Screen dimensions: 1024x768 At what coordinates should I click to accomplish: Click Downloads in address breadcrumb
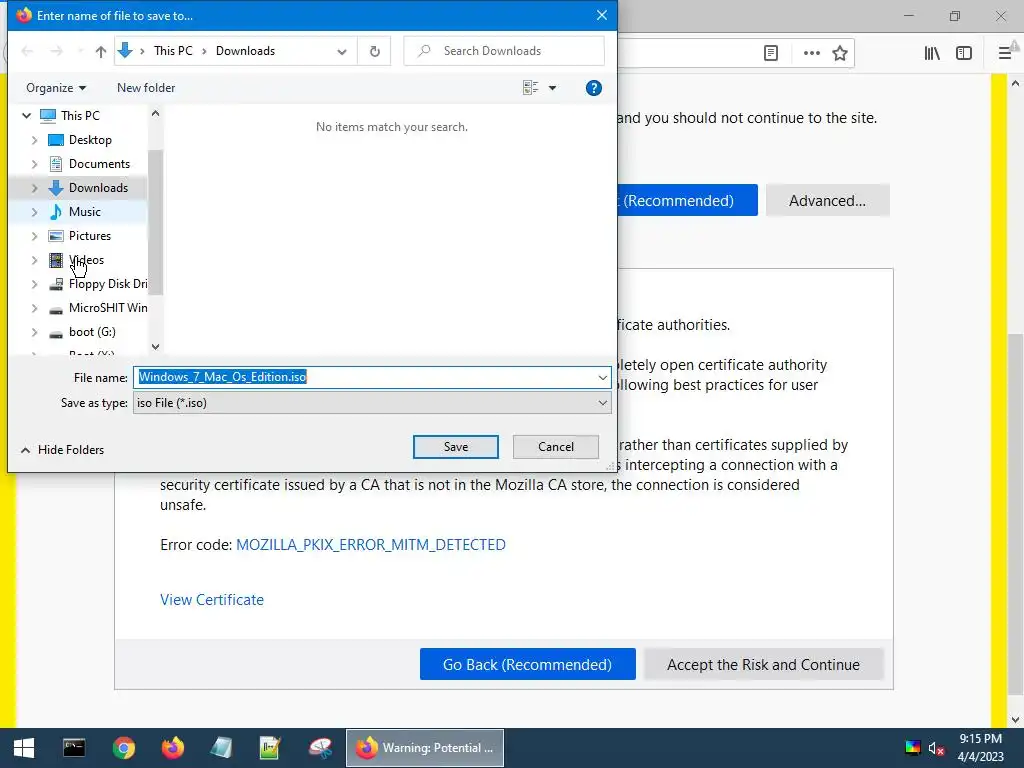pyautogui.click(x=246, y=51)
